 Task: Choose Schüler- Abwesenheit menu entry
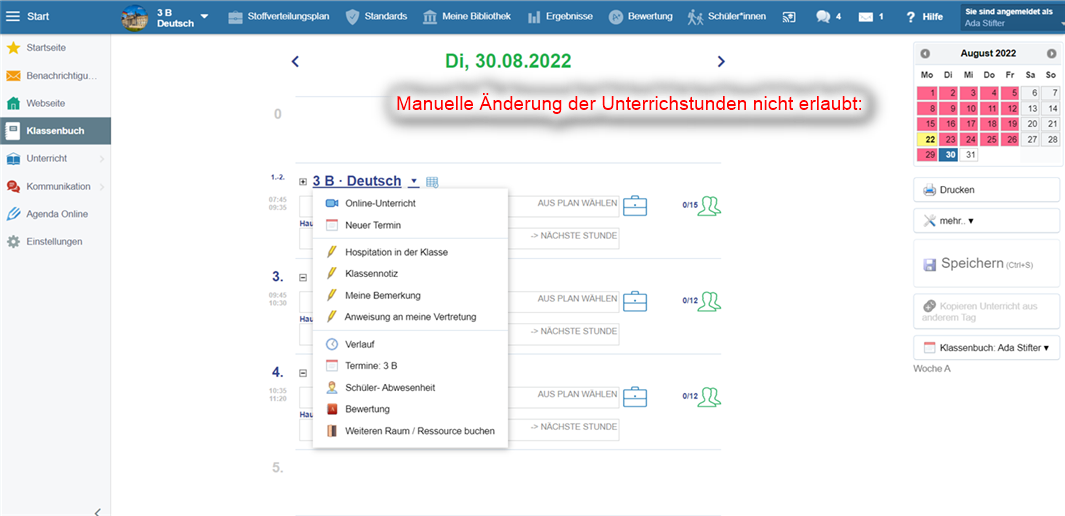click(x=389, y=387)
